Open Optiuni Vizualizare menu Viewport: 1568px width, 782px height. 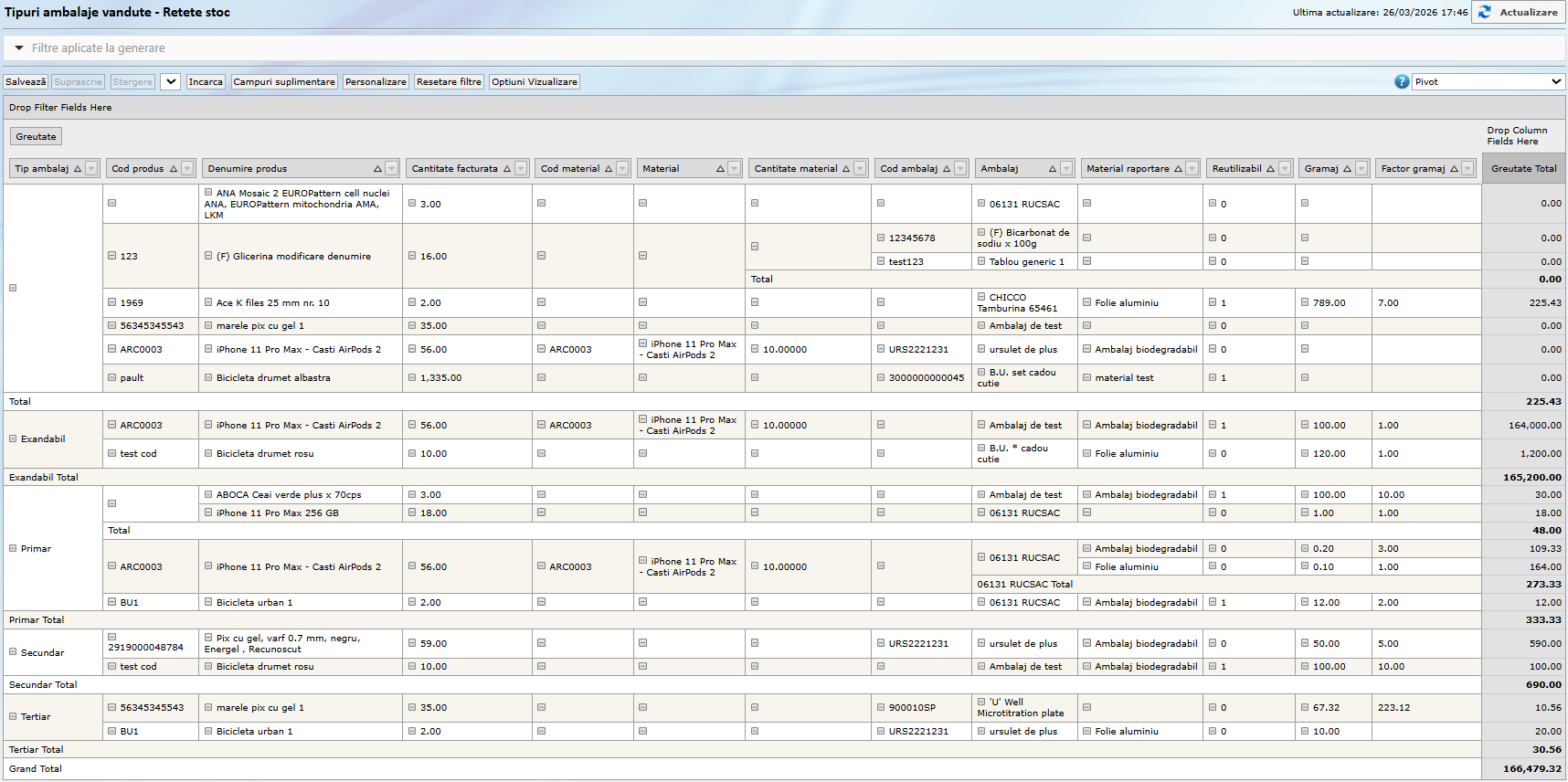(535, 82)
